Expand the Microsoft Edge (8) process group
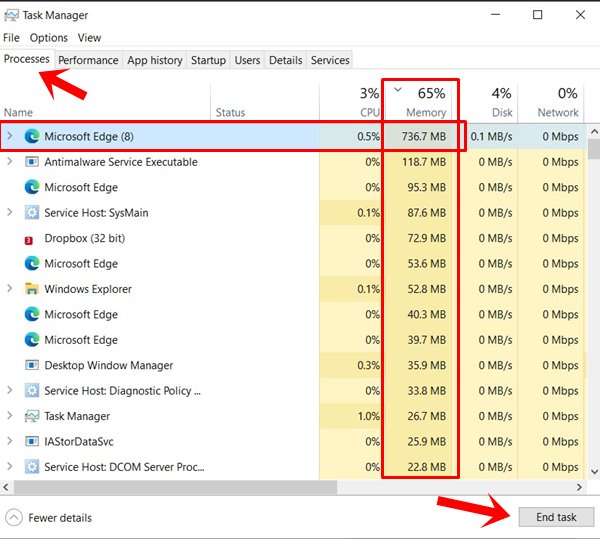Screen dimensions: 600x539 click(x=10, y=136)
